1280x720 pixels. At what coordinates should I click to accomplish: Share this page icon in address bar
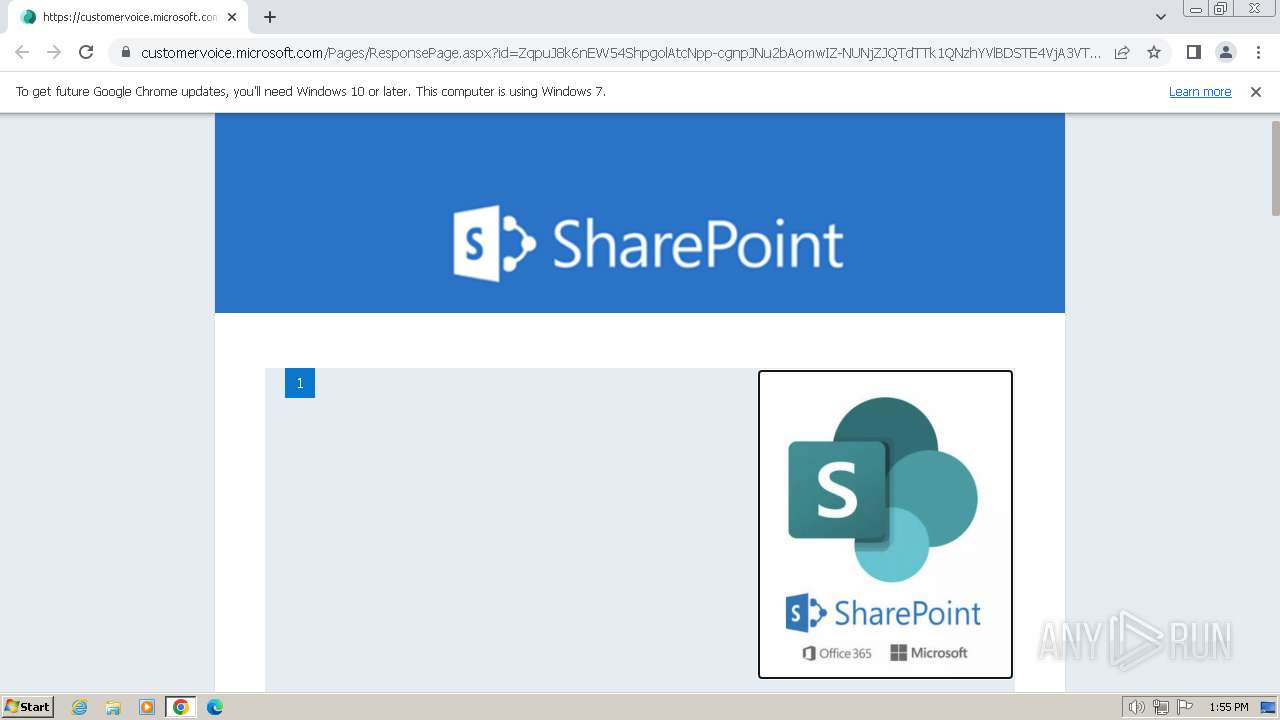(1122, 52)
